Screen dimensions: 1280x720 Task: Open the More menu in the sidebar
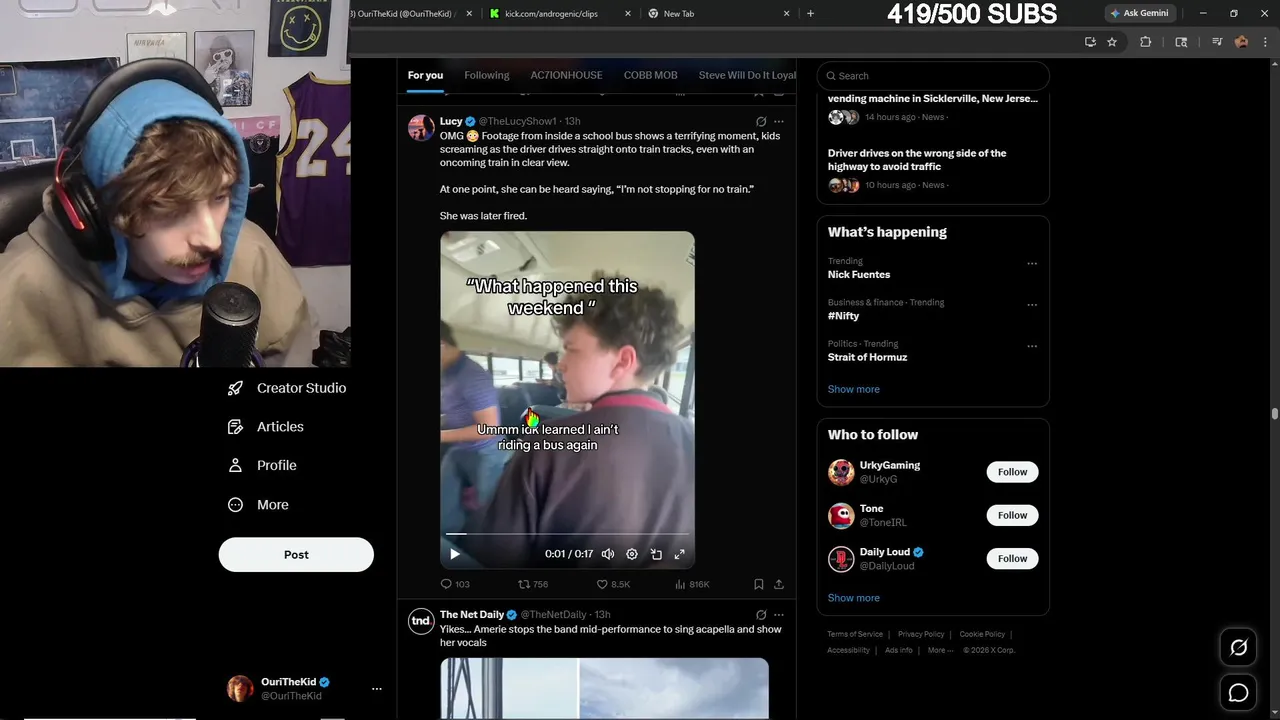(258, 505)
